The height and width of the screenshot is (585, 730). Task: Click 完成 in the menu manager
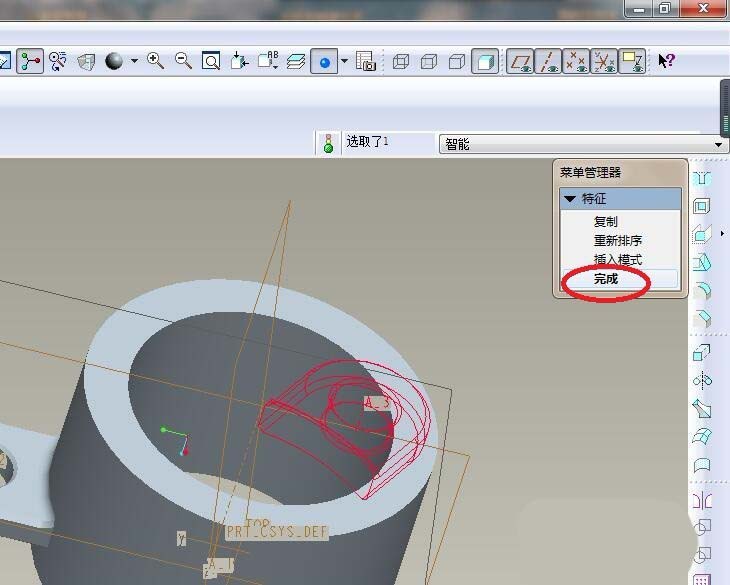point(606,279)
